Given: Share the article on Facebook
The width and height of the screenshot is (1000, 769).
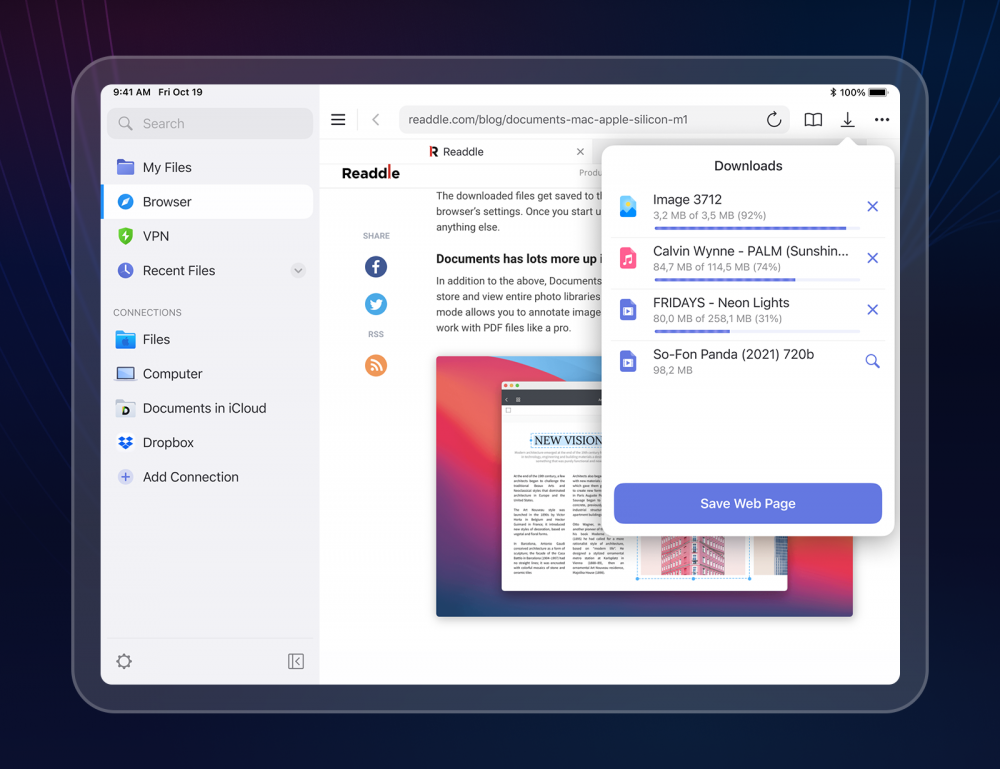Looking at the screenshot, I should tap(376, 267).
